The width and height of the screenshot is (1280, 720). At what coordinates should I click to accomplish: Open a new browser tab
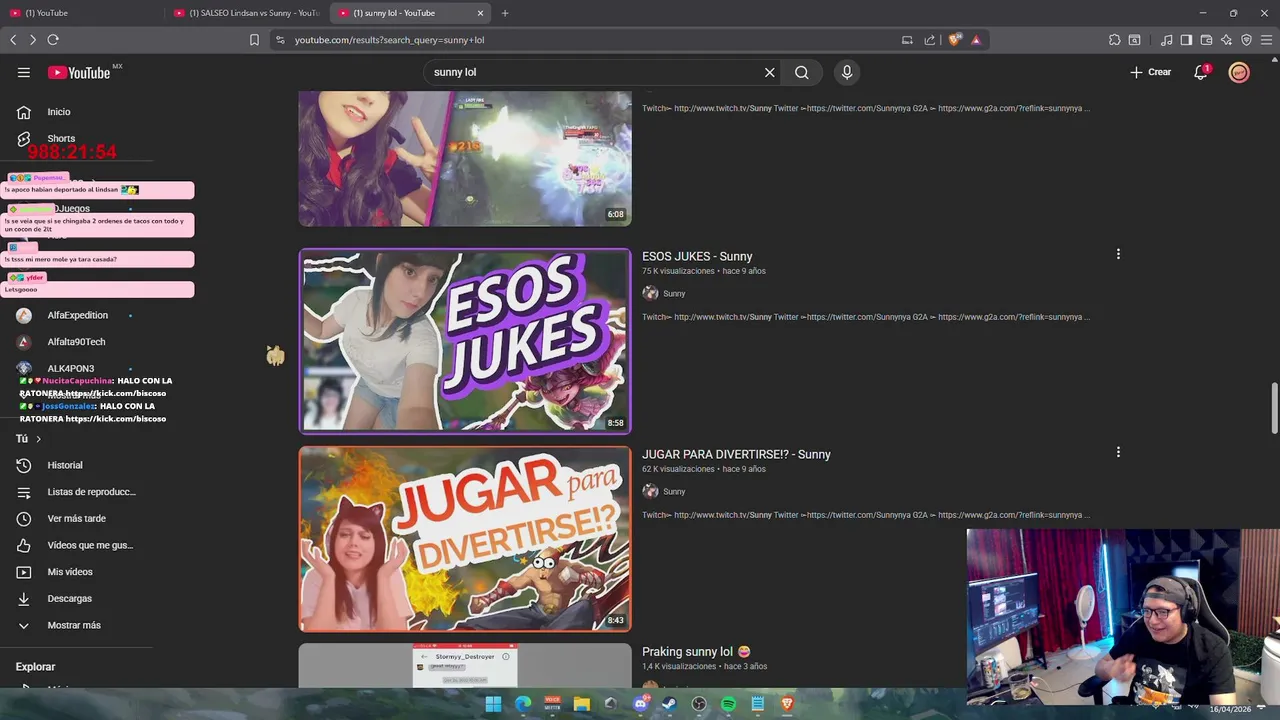[505, 13]
